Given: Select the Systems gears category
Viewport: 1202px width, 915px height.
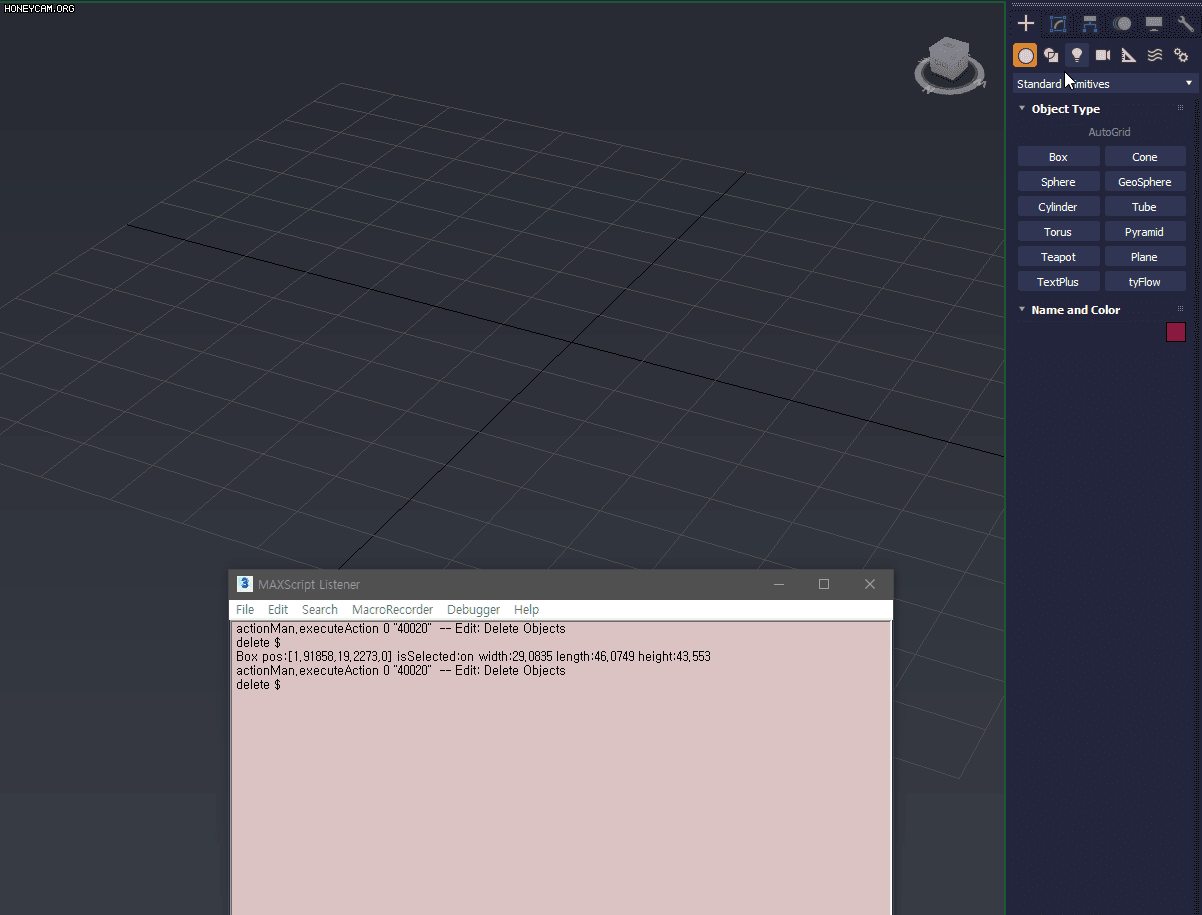Looking at the screenshot, I should 1181,55.
